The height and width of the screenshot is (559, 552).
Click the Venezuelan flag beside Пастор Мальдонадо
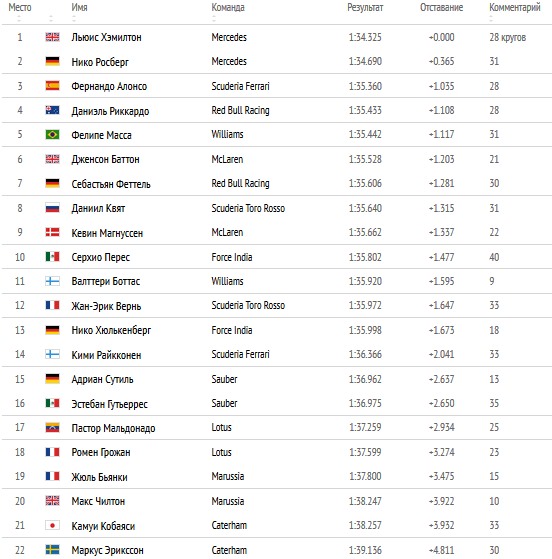pos(52,427)
